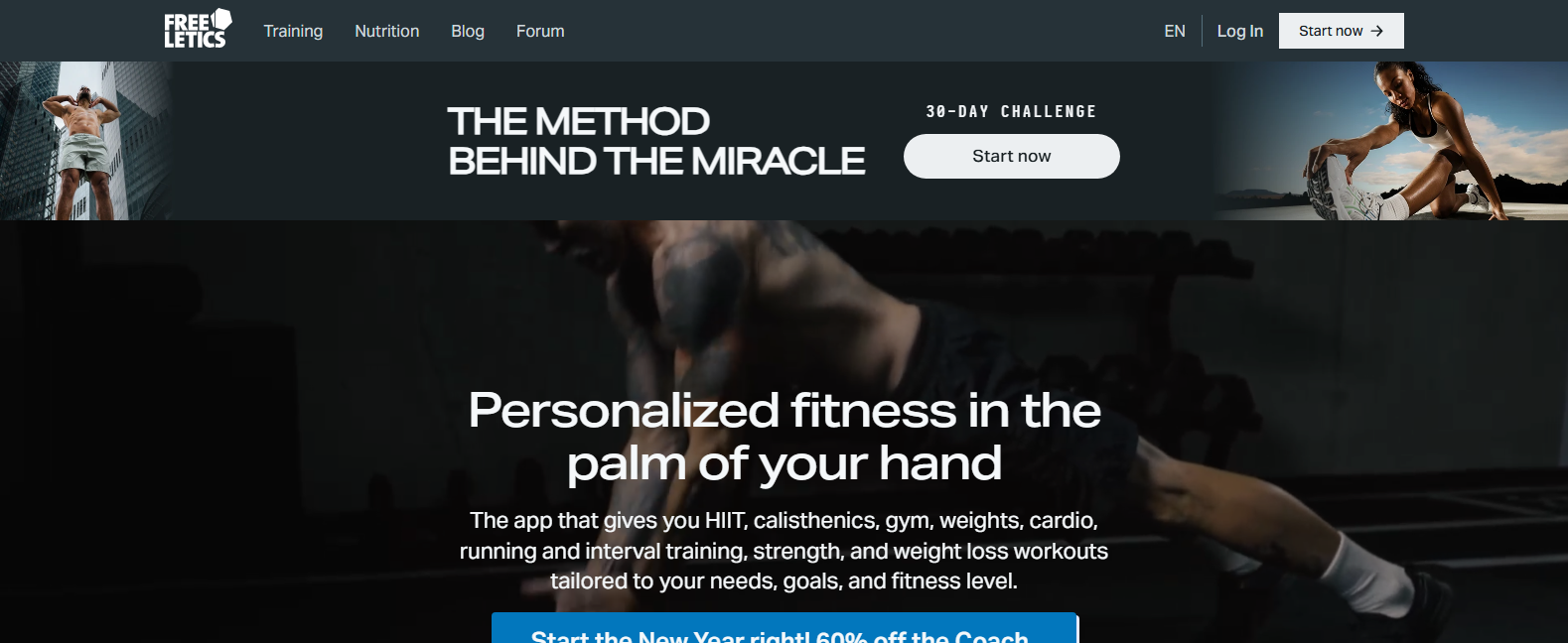Open the EN language selector

coord(1175,31)
